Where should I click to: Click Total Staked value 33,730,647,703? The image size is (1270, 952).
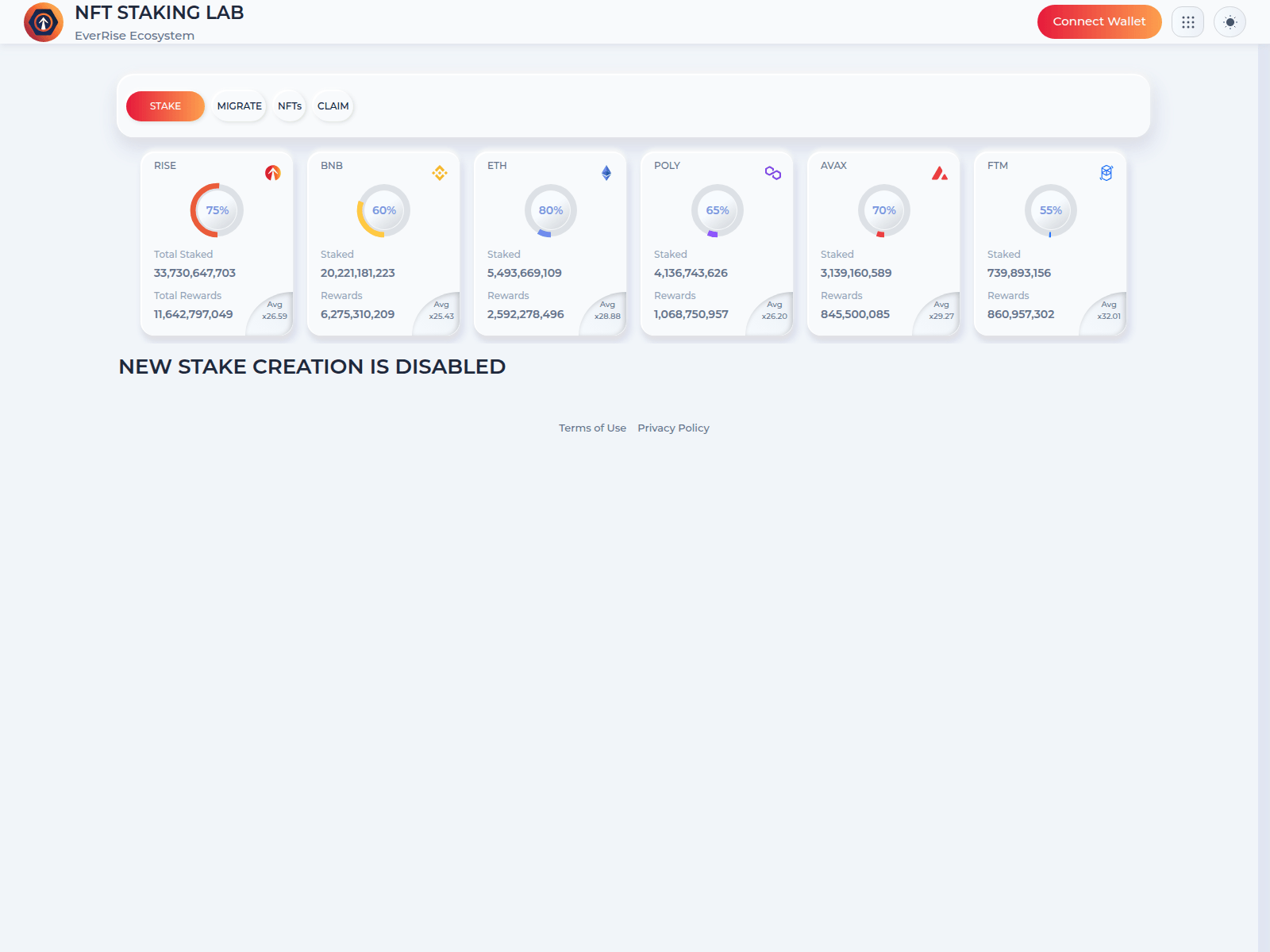(194, 273)
